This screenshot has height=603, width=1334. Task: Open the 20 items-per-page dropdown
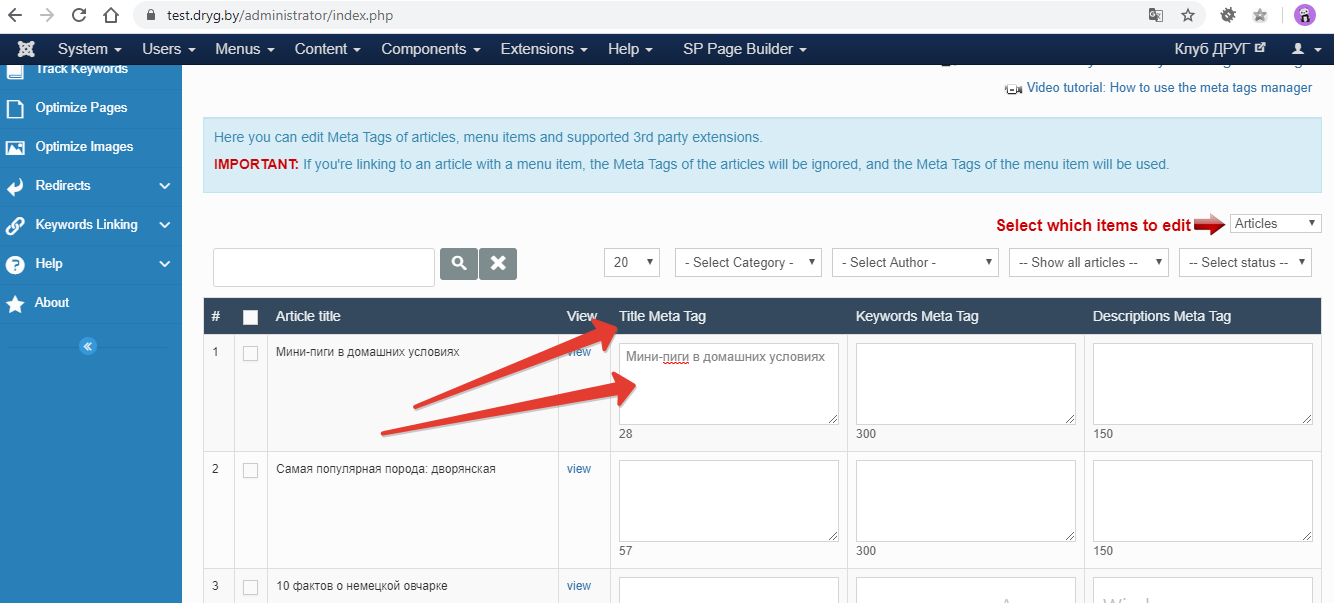[632, 262]
